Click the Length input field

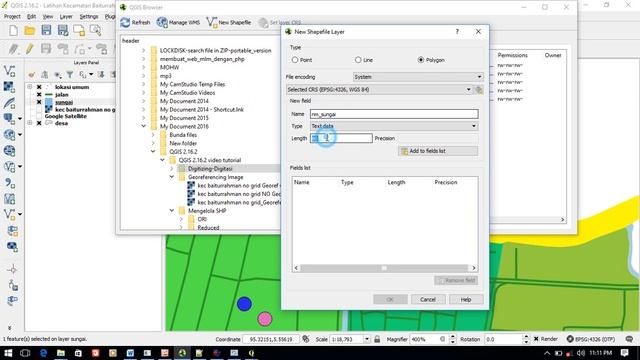point(341,138)
